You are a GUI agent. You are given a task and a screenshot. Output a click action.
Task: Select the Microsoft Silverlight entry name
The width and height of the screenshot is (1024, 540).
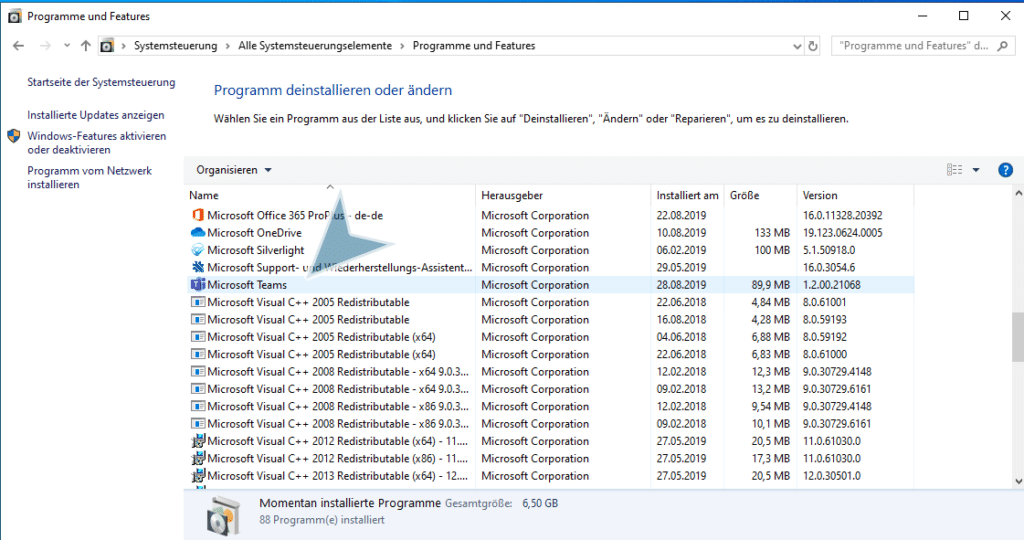[256, 250]
